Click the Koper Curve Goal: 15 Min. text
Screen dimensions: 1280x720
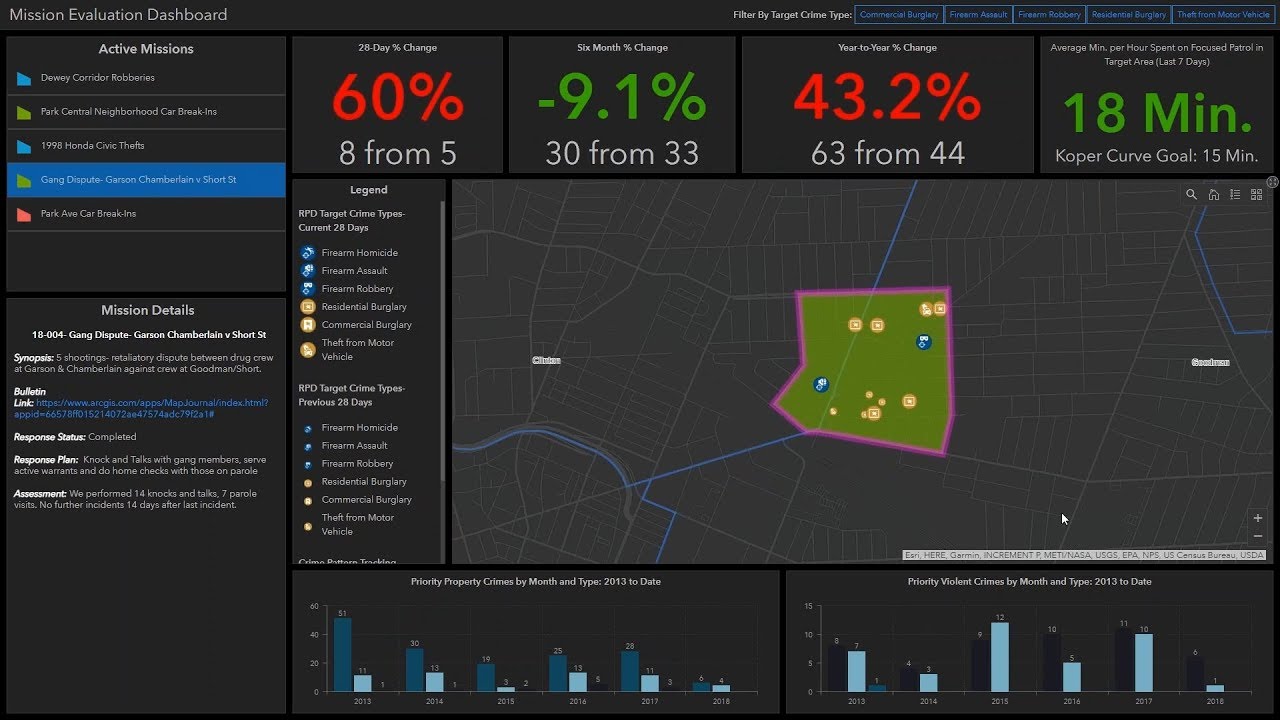(1157, 157)
